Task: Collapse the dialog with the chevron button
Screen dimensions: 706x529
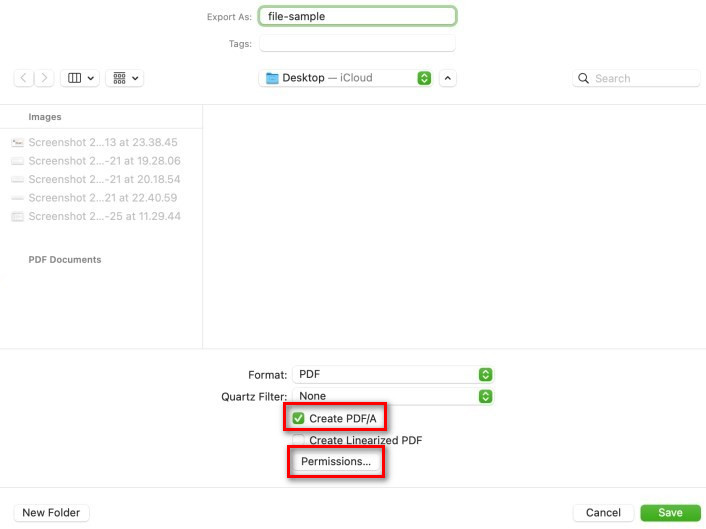Action: coord(448,78)
